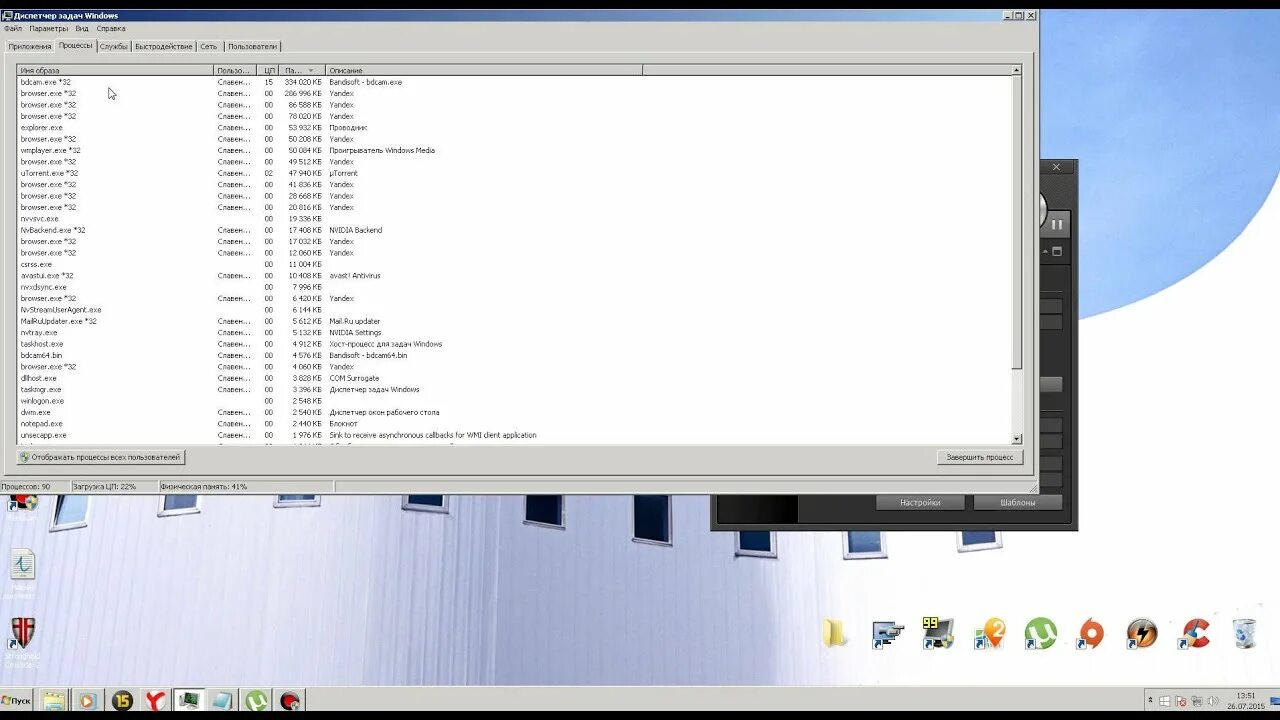Switch to Bandicam in the taskbar

pyautogui.click(x=290, y=701)
